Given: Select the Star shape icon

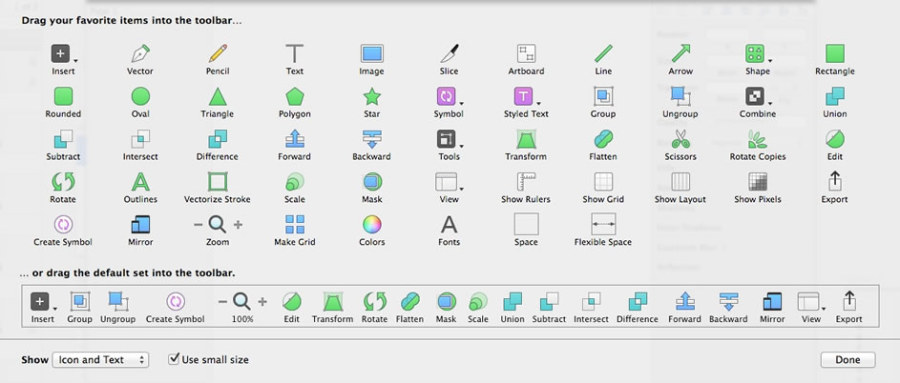Looking at the screenshot, I should click(372, 96).
